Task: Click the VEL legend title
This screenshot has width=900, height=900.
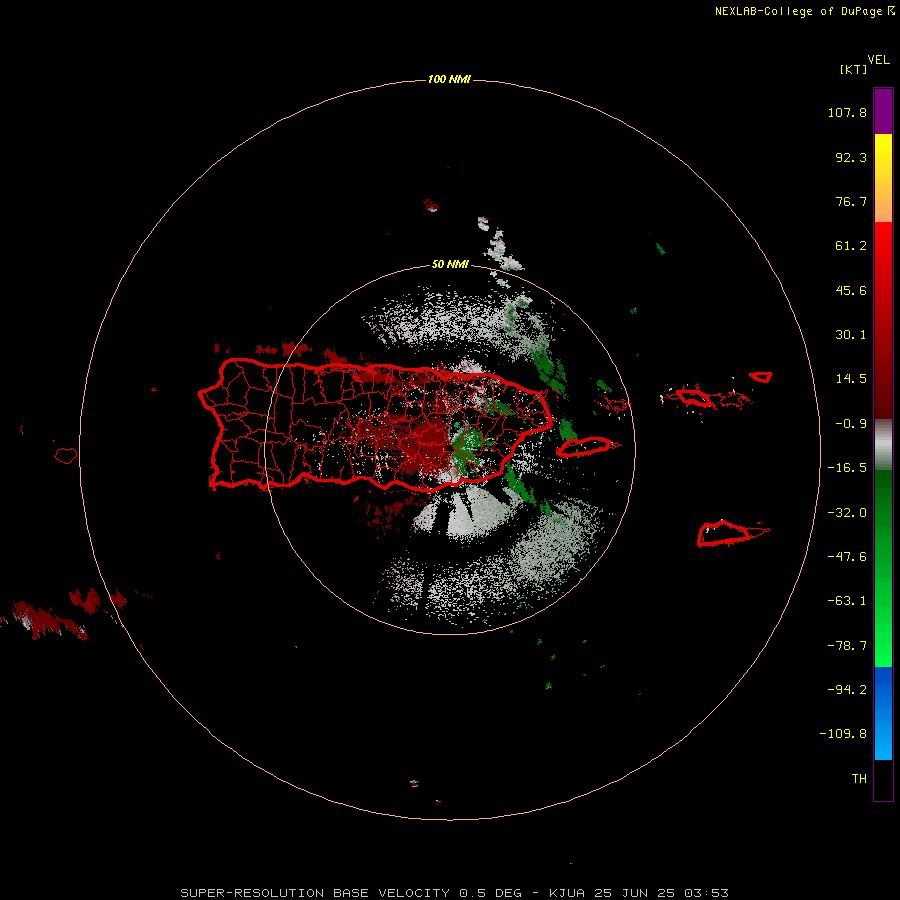Action: 878,60
